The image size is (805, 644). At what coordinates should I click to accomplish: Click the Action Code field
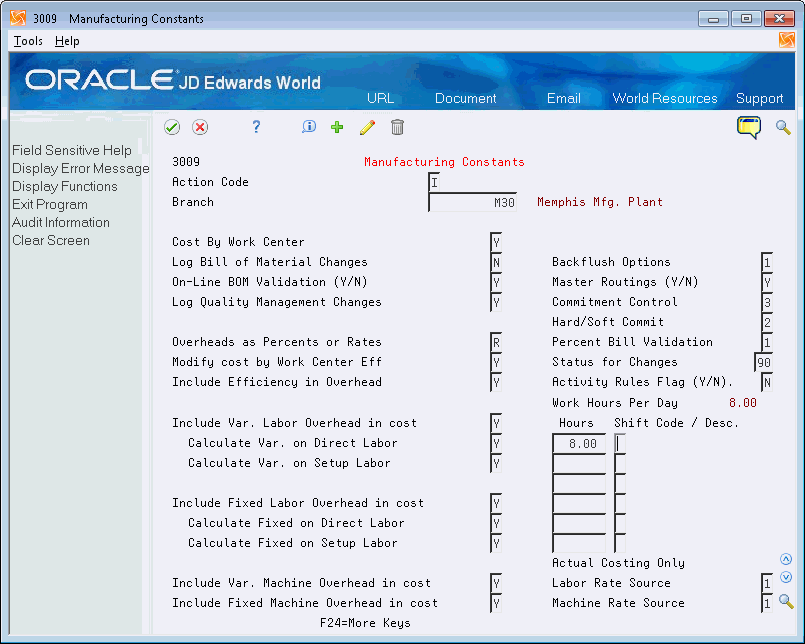click(434, 182)
